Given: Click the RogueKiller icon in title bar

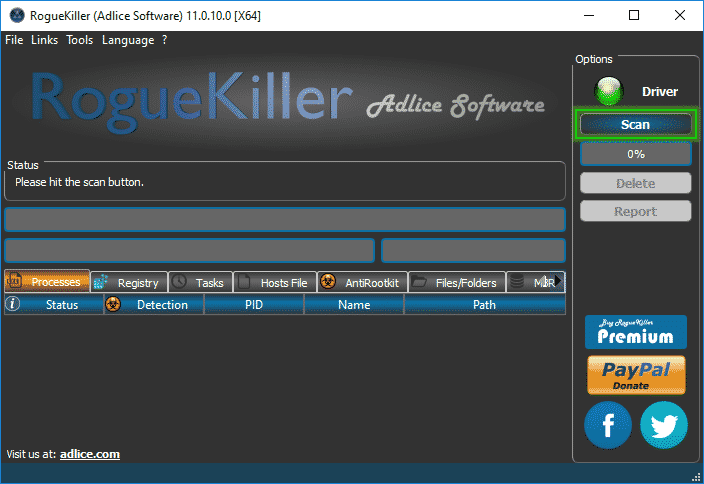Looking at the screenshot, I should [15, 15].
